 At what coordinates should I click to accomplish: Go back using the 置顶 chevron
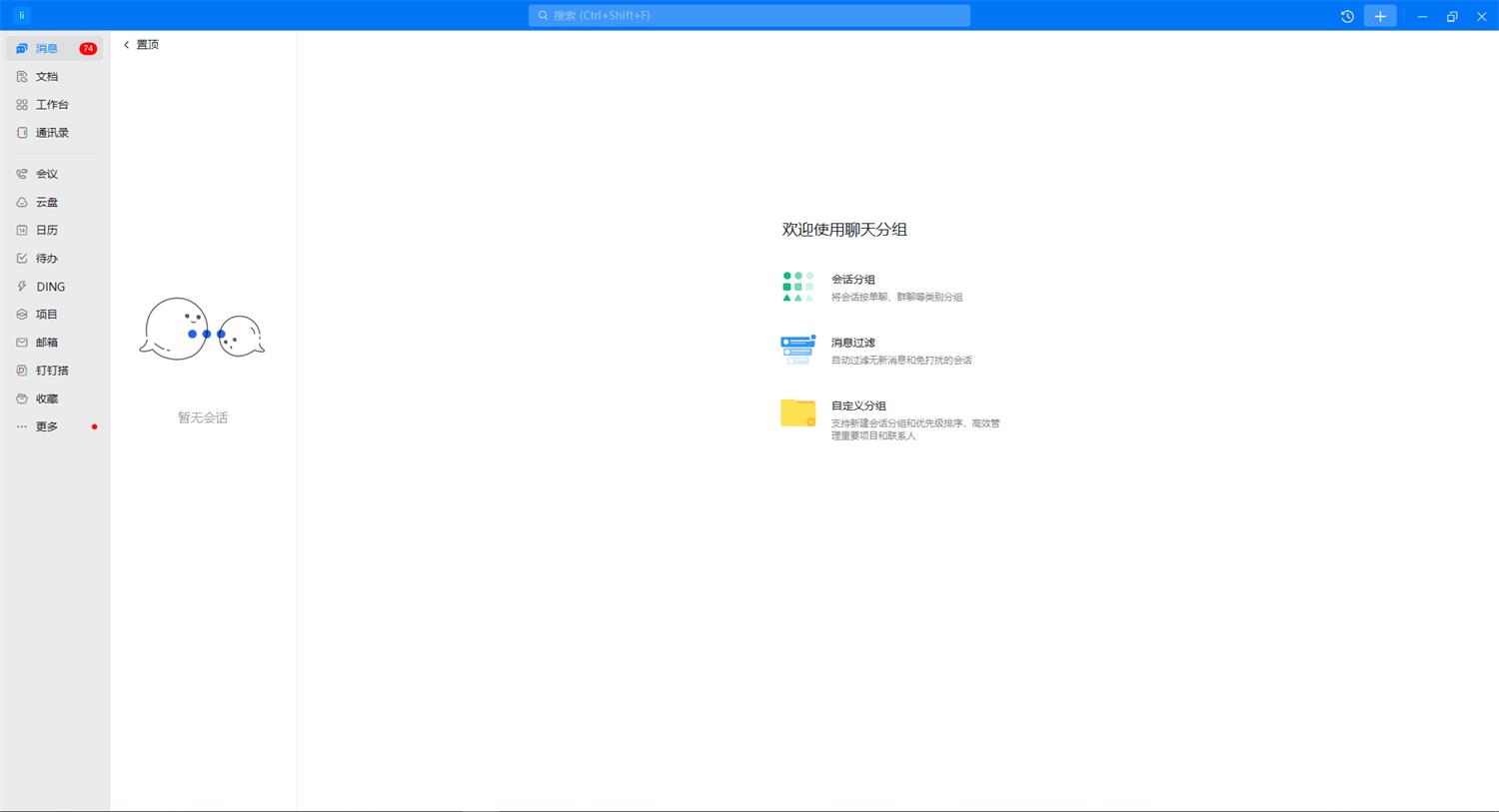tap(127, 45)
